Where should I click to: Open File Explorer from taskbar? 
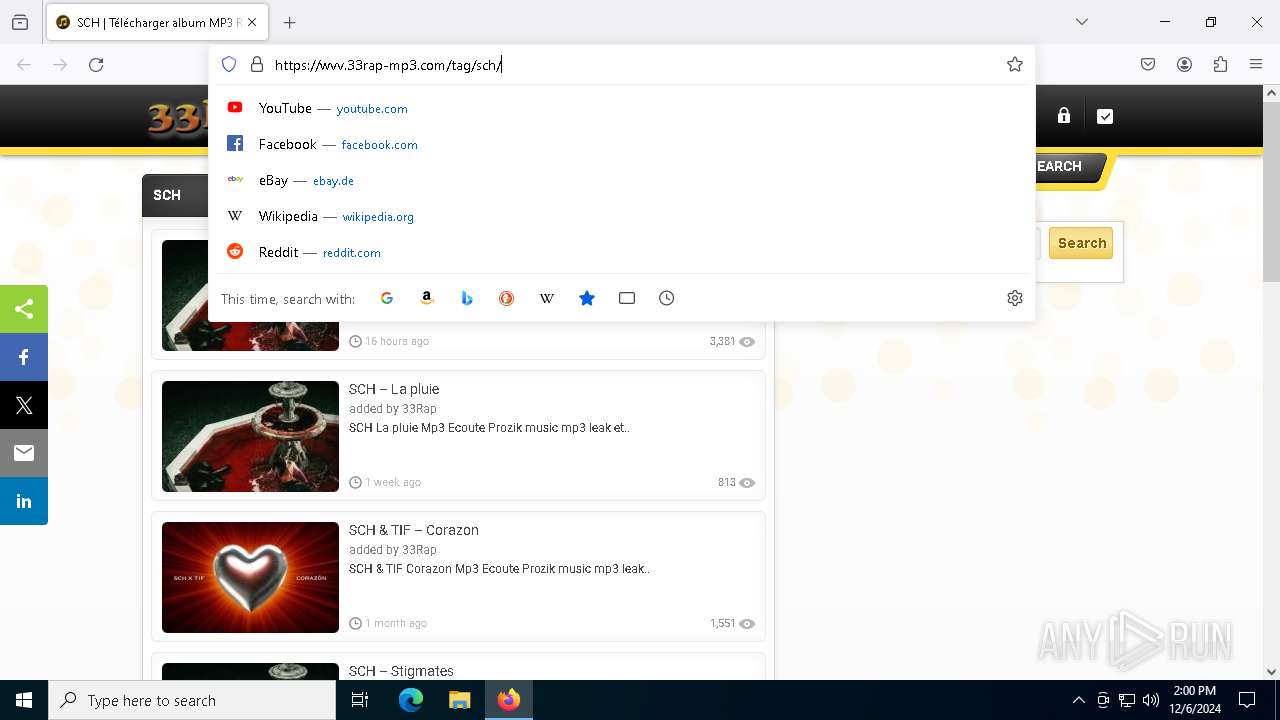[459, 700]
